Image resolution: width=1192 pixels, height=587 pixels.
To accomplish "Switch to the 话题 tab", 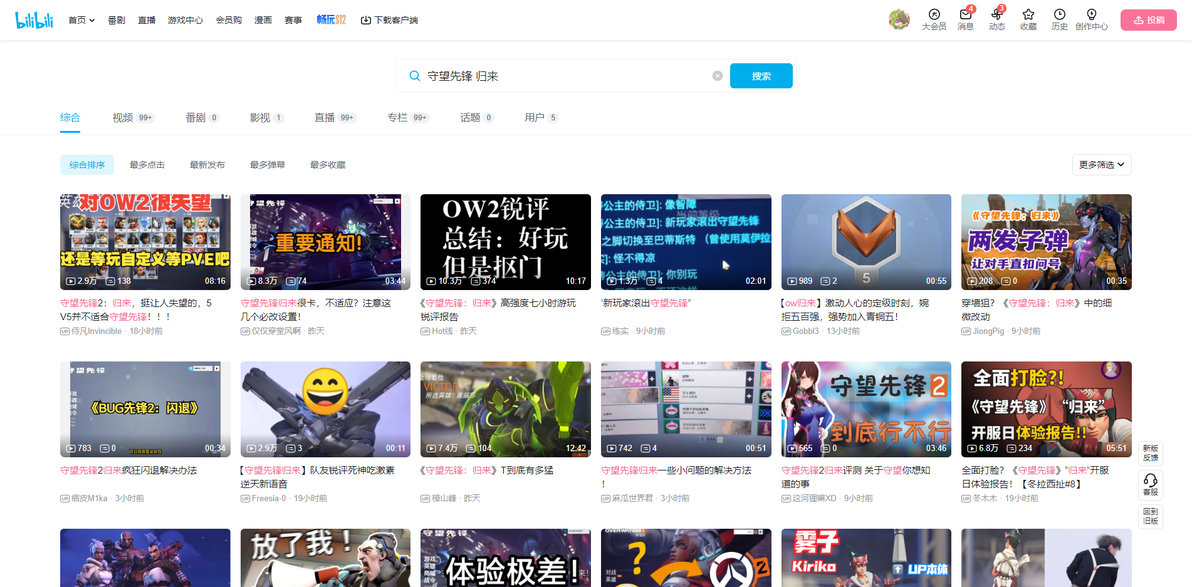I will (477, 118).
